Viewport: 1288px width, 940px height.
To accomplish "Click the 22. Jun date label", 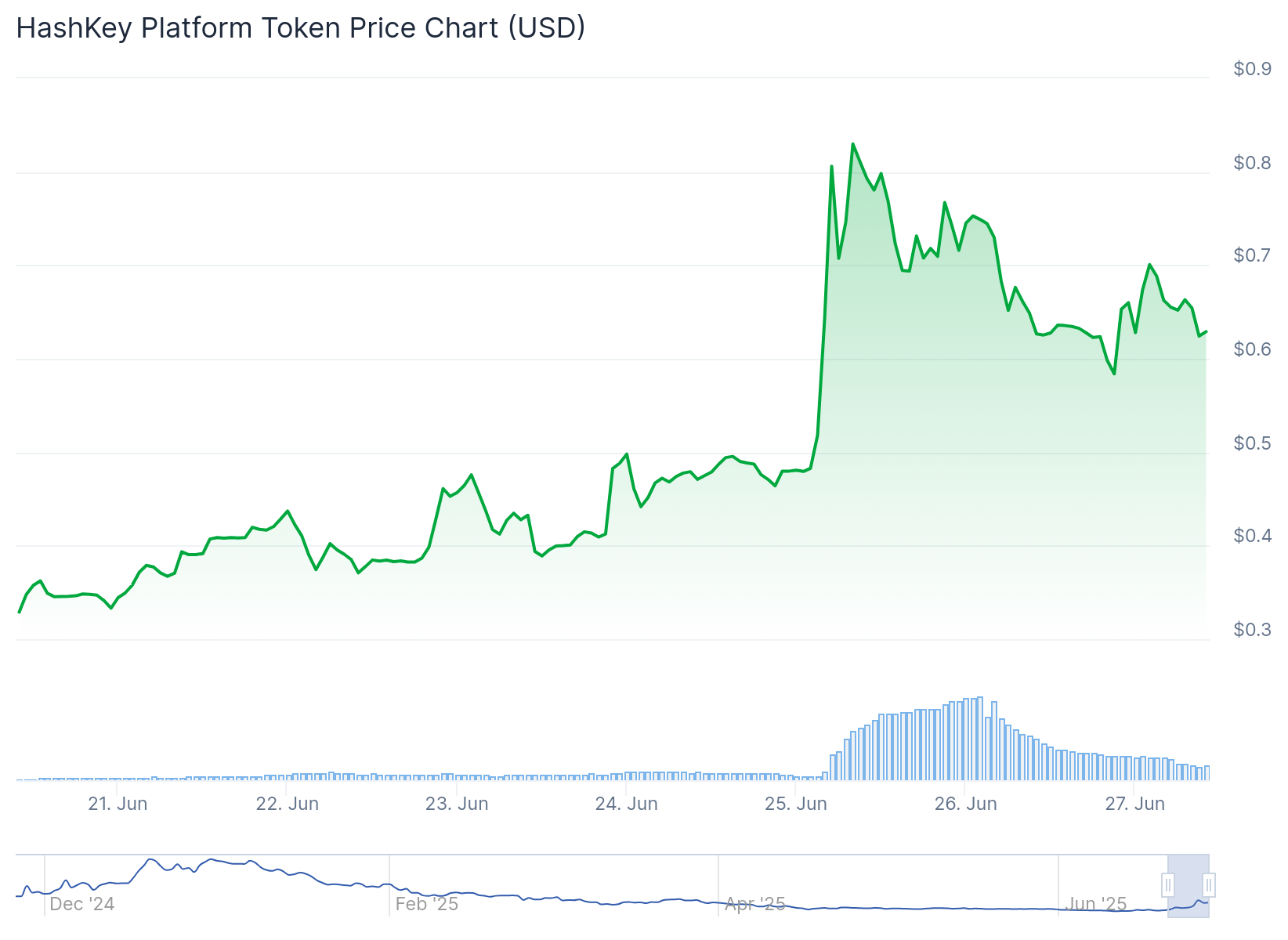I will (x=288, y=804).
